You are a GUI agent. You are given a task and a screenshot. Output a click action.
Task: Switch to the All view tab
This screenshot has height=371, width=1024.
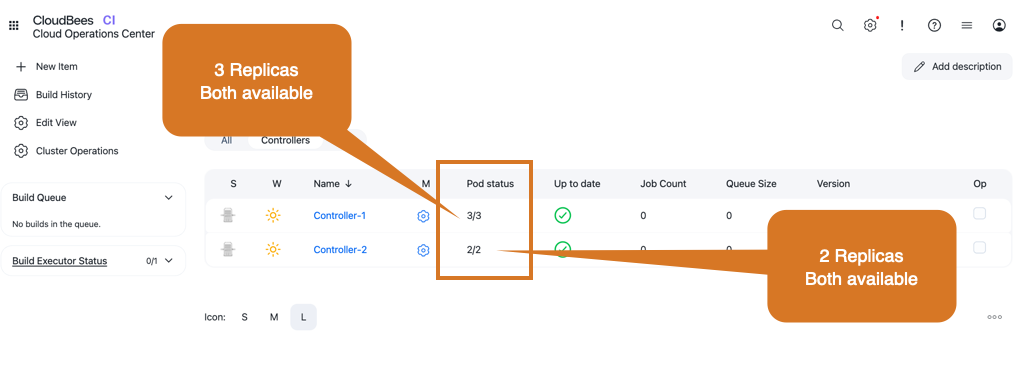pos(226,140)
